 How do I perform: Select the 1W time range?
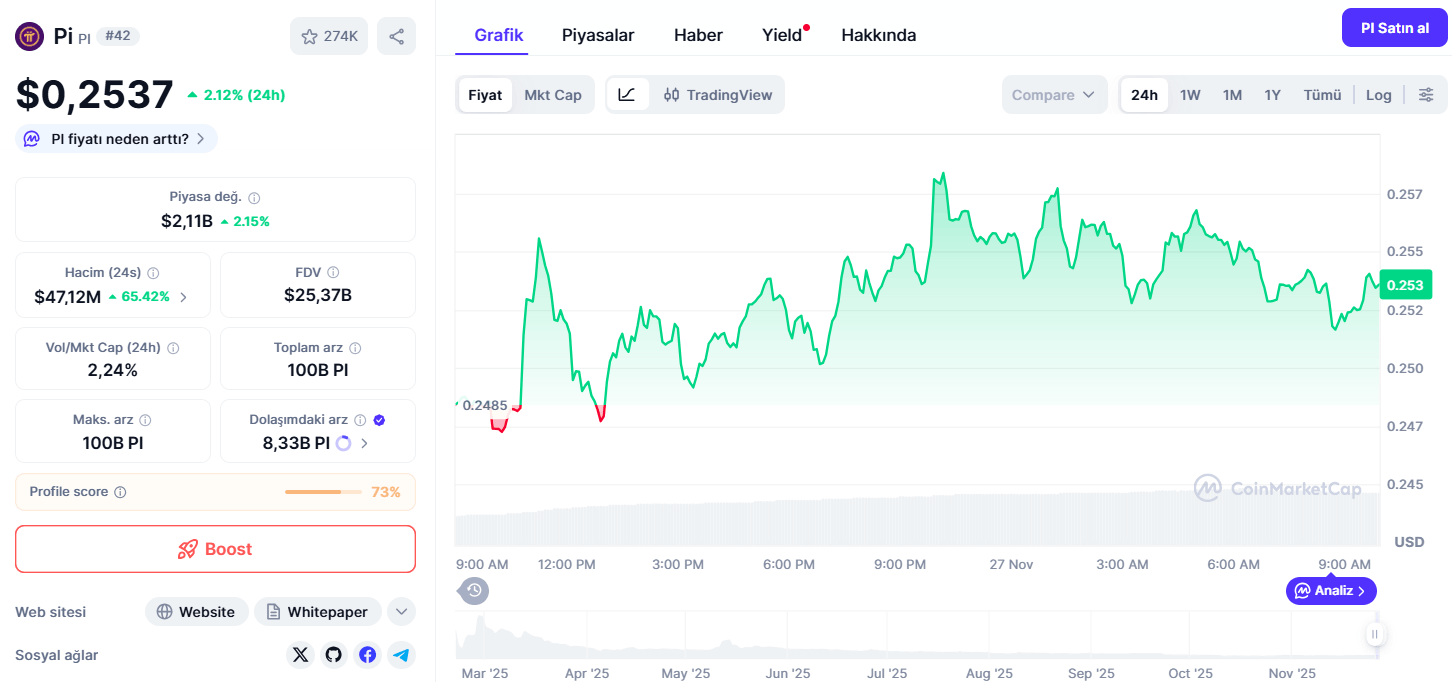point(1190,95)
